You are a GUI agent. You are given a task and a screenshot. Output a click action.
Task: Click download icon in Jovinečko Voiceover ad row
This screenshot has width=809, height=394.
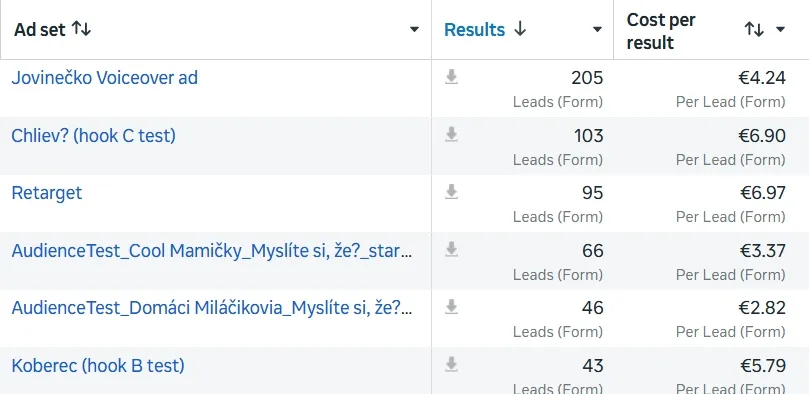[451, 77]
